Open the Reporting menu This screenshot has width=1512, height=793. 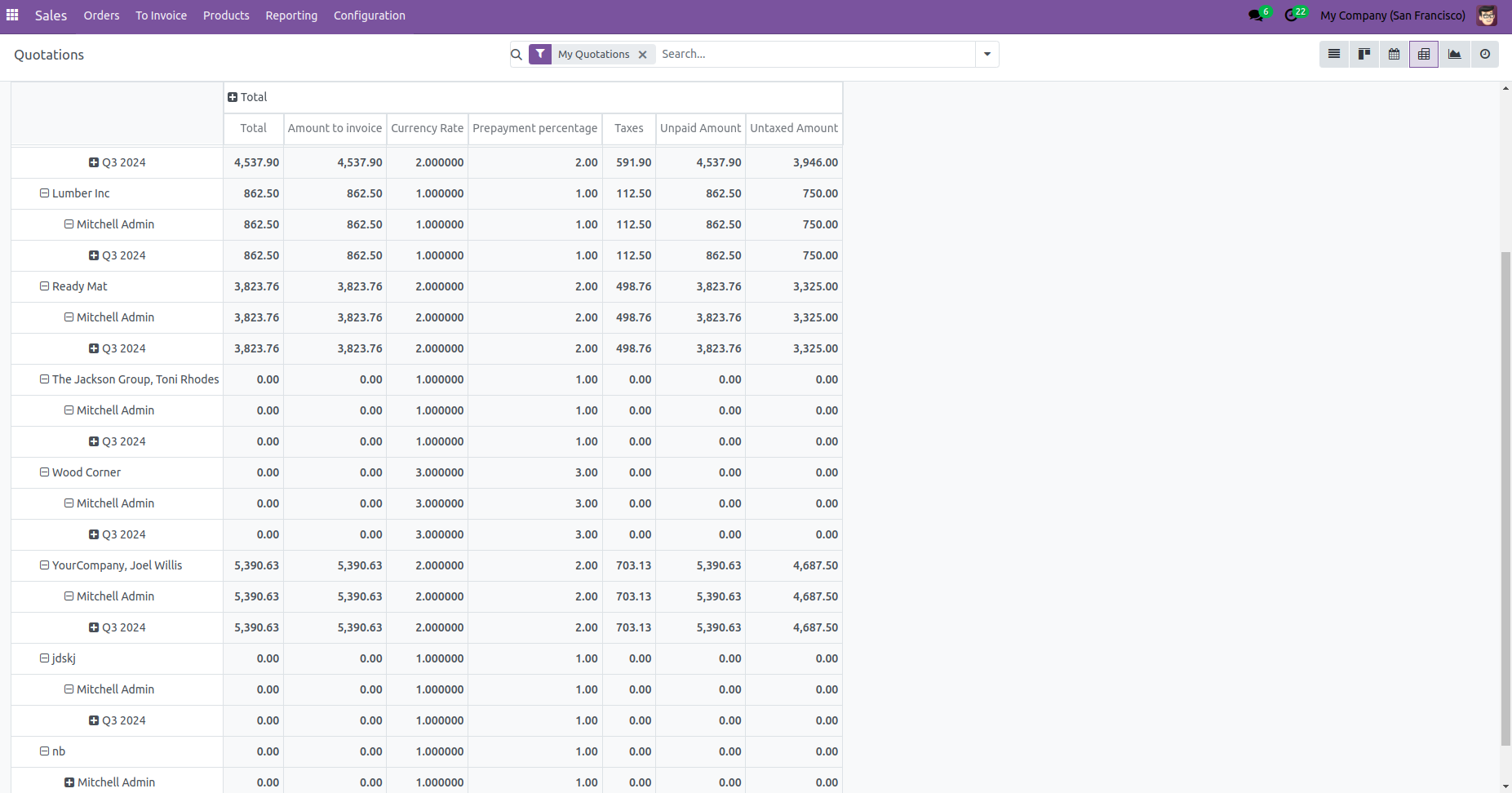pyautogui.click(x=291, y=16)
